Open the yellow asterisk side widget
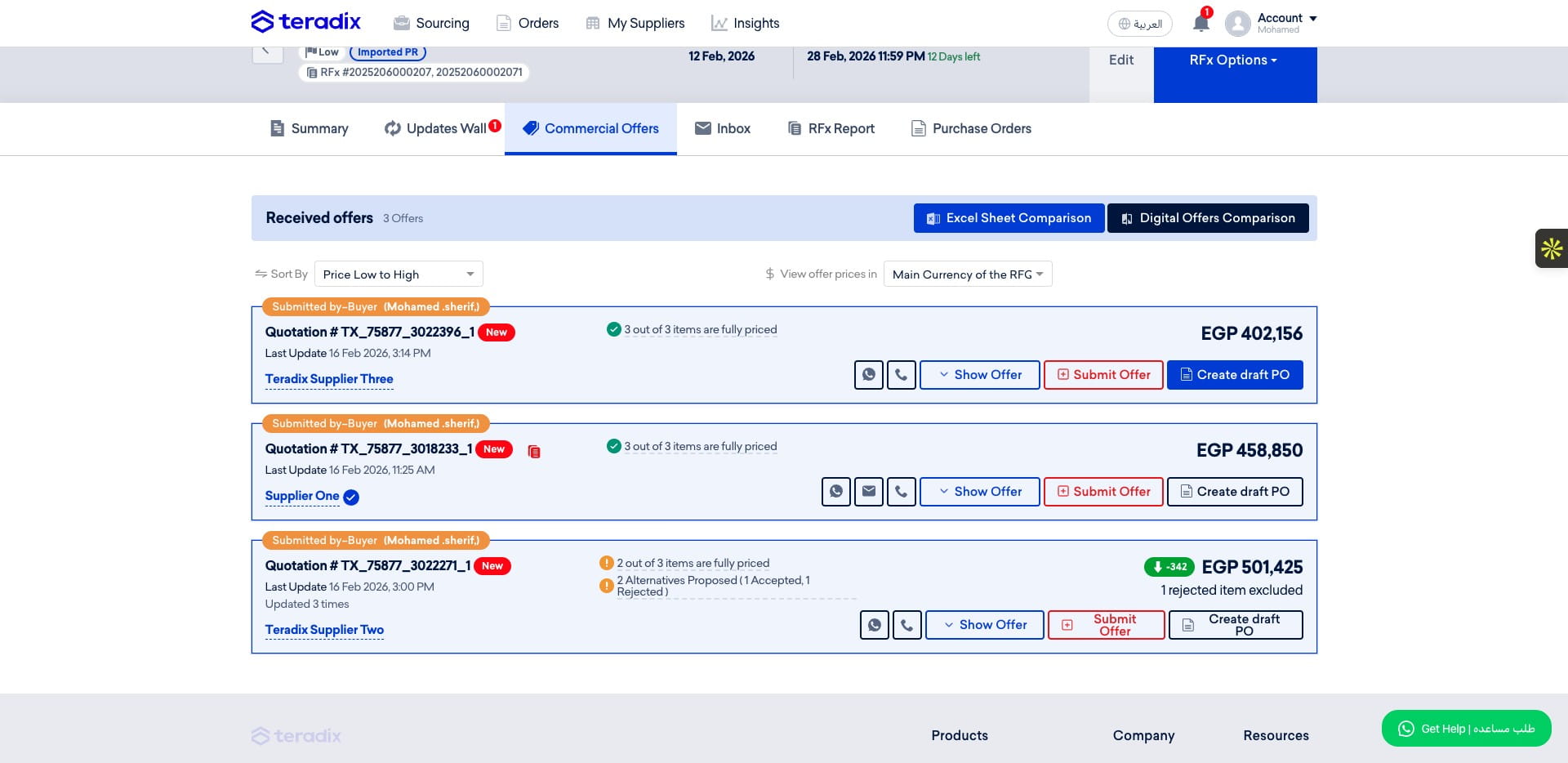This screenshot has height=763, width=1568. coord(1552,248)
